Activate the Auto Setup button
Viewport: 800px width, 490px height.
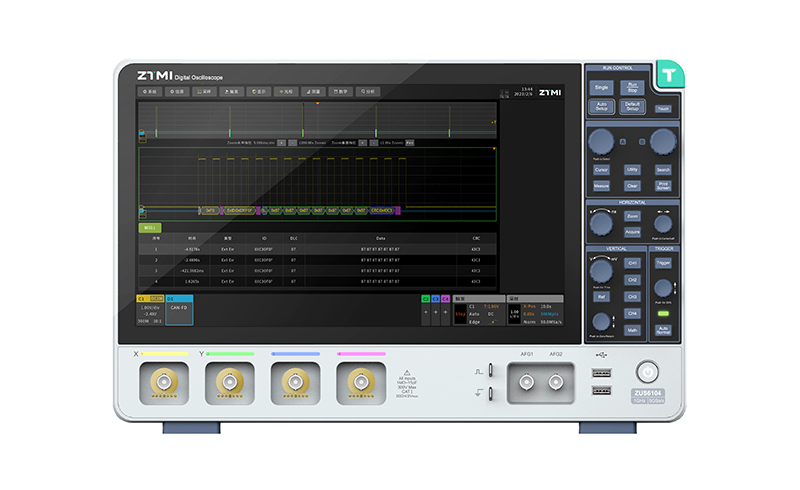(x=602, y=107)
